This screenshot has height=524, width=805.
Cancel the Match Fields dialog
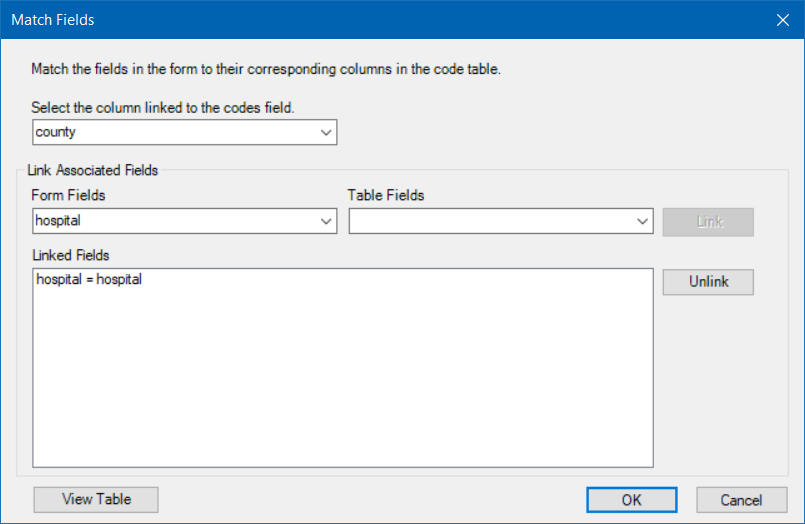741,500
